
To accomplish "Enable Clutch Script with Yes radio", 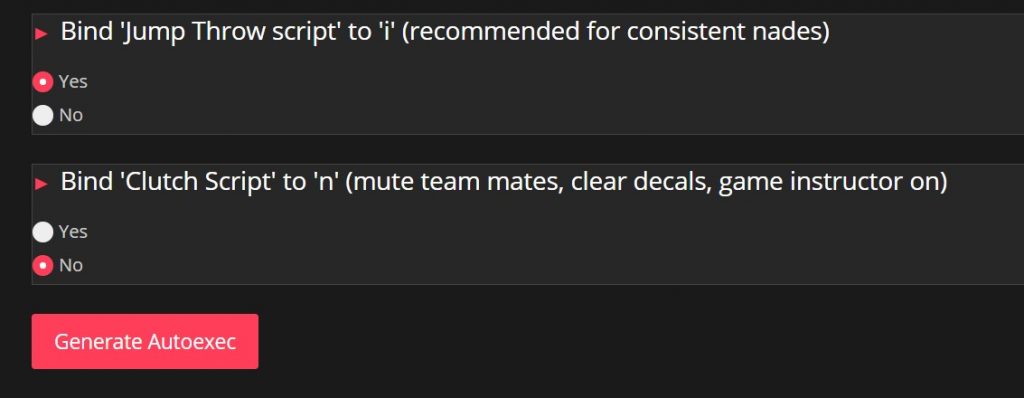I will (x=42, y=232).
